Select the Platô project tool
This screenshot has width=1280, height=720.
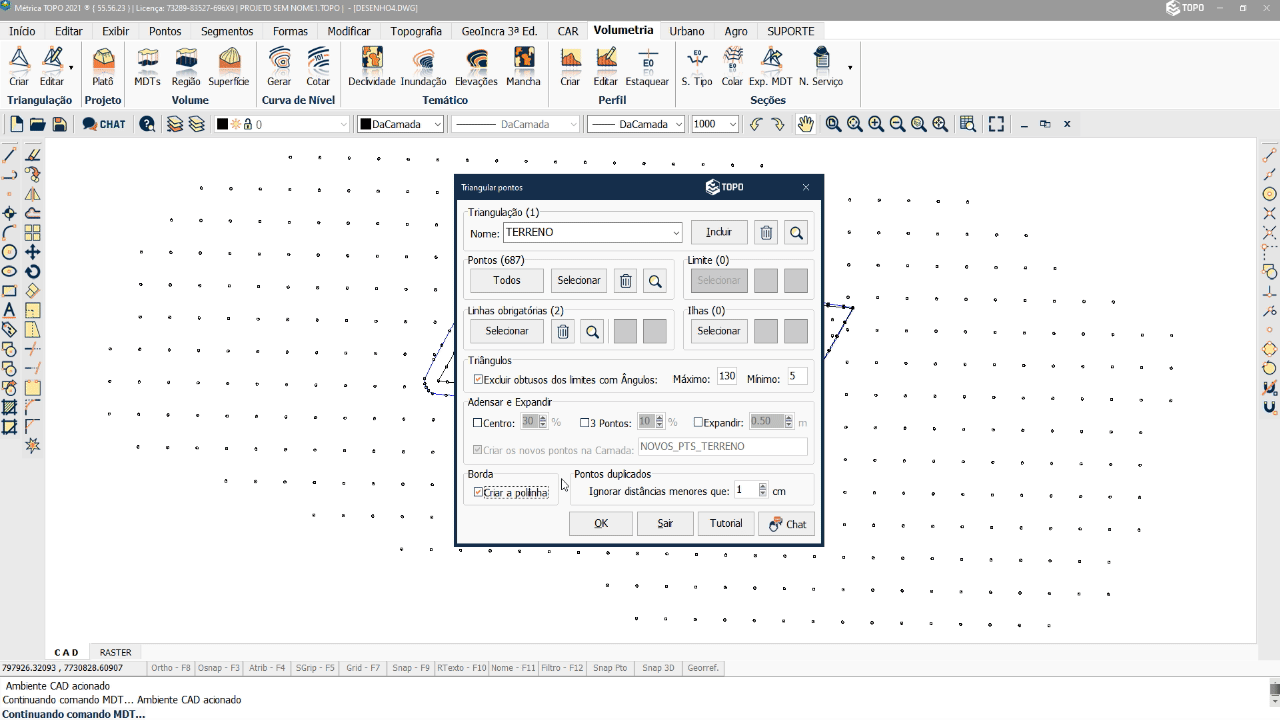pyautogui.click(x=102, y=66)
